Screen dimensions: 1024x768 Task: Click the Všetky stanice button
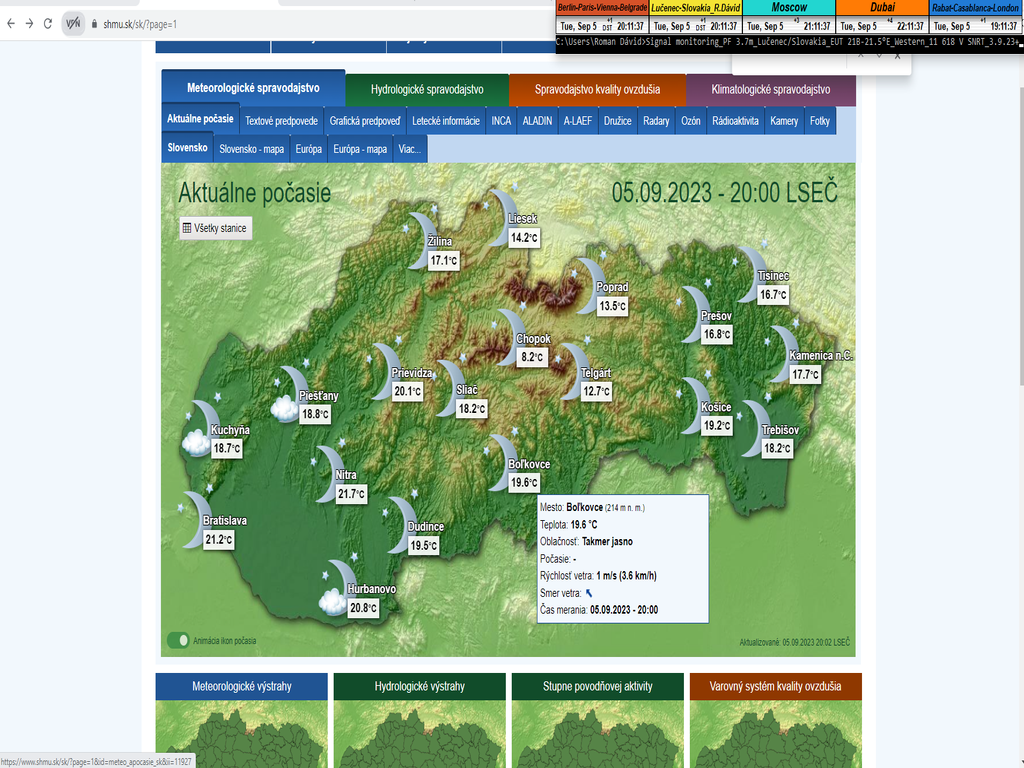[214, 228]
